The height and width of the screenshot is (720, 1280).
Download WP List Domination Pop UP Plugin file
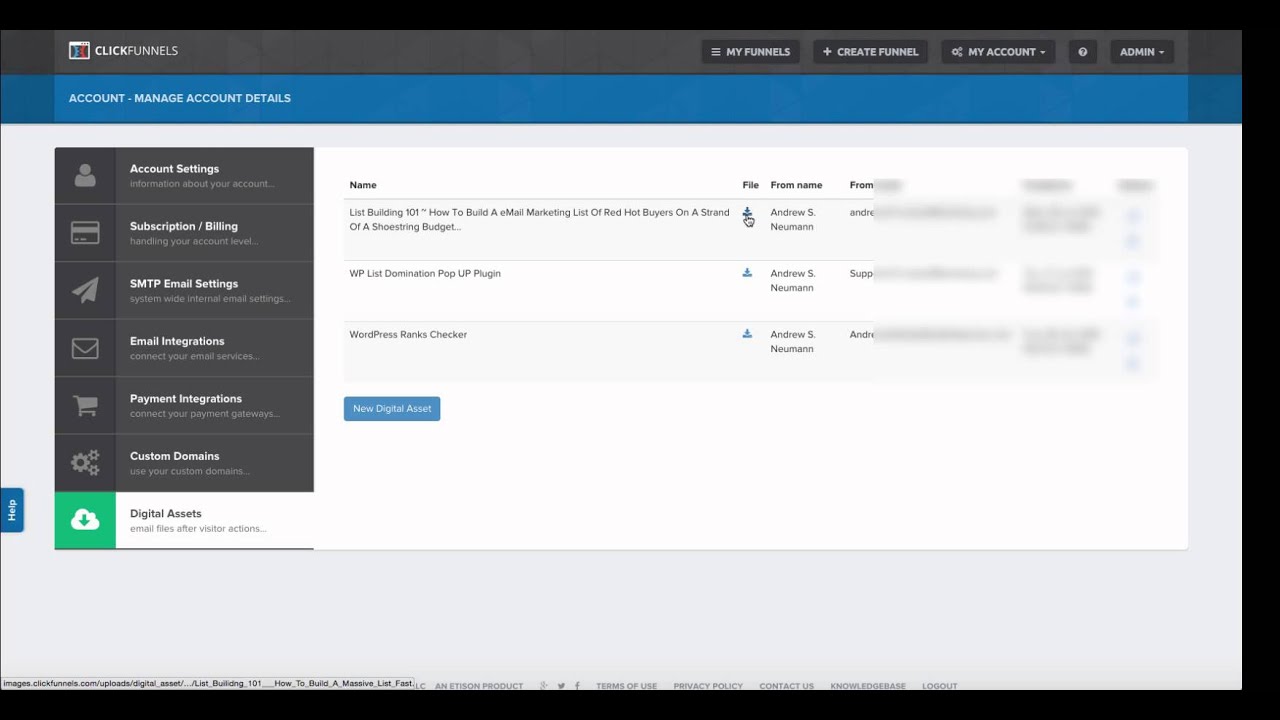click(747, 273)
